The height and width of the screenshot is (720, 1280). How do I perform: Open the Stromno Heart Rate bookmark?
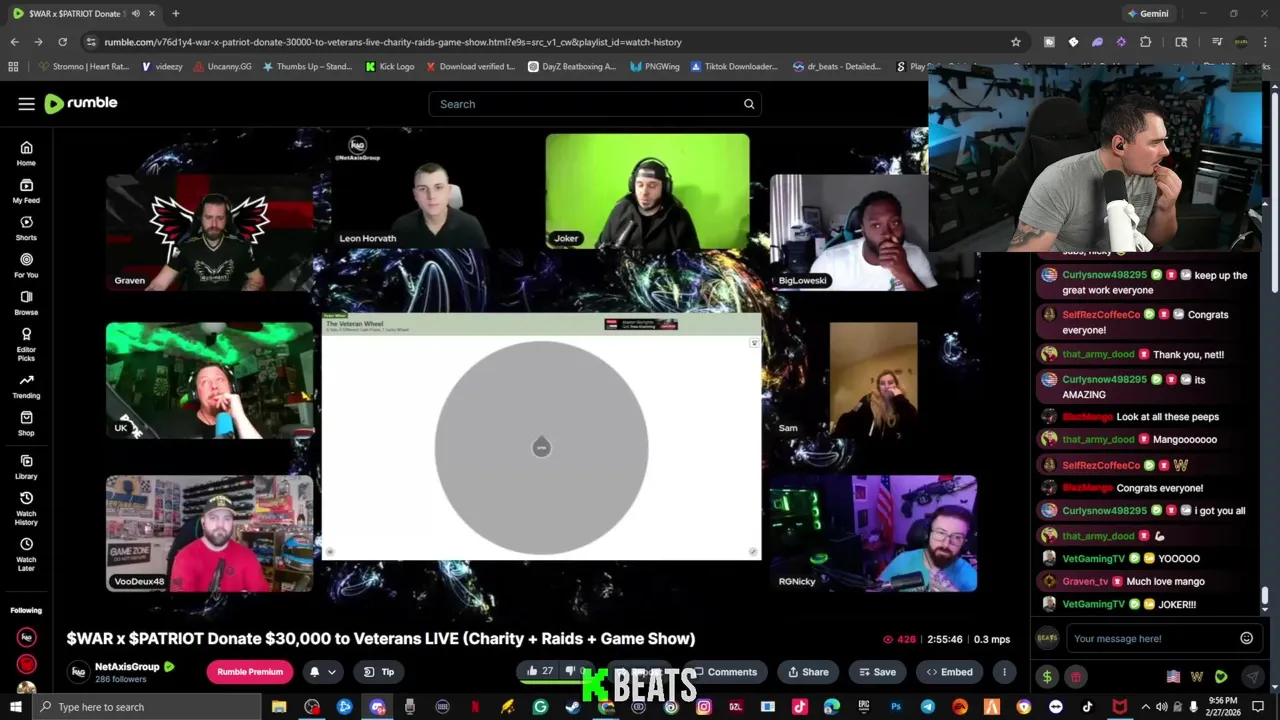[84, 67]
